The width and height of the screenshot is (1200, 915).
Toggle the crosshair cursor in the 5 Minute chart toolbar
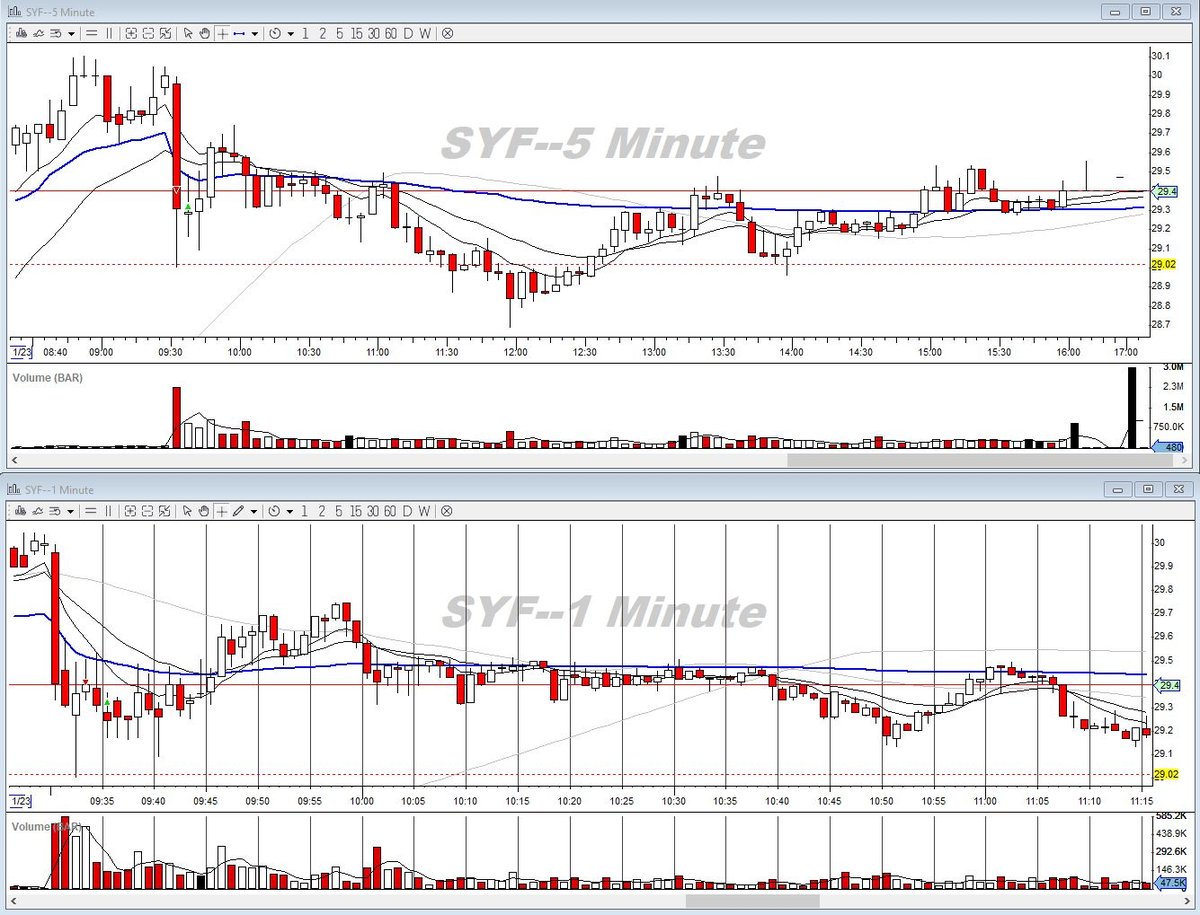[x=222, y=33]
